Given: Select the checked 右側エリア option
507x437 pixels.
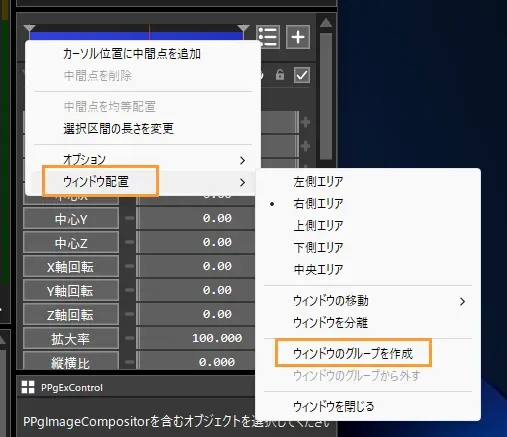Looking at the screenshot, I should click(x=318, y=204).
